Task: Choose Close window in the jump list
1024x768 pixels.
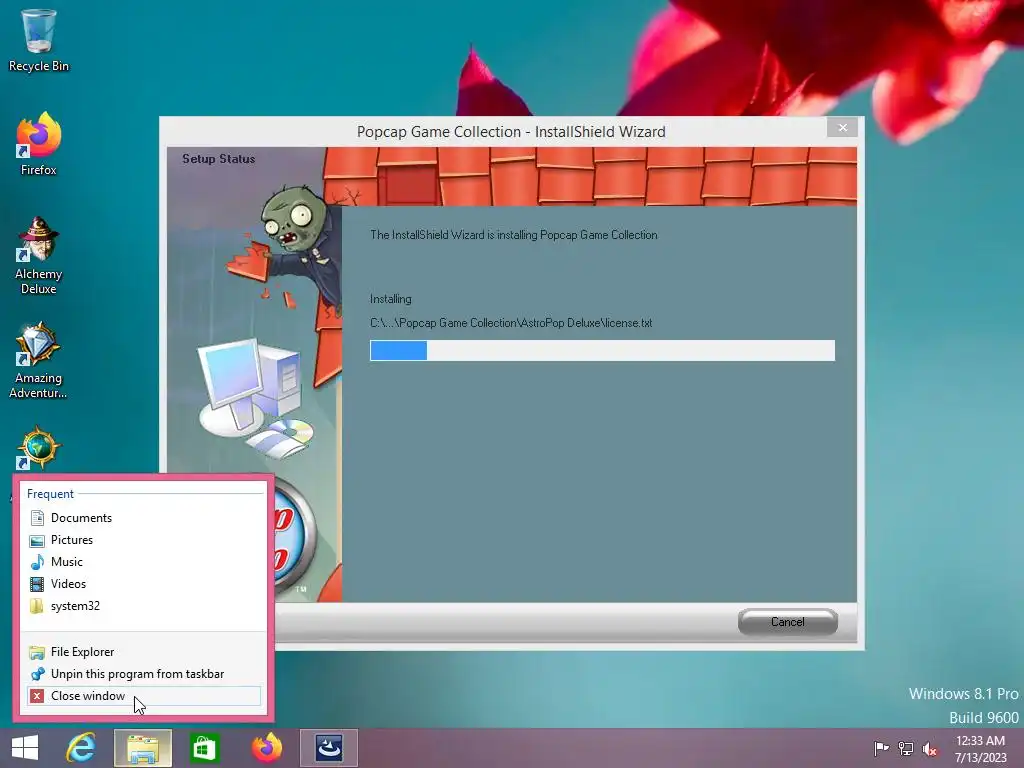Action: click(x=144, y=696)
